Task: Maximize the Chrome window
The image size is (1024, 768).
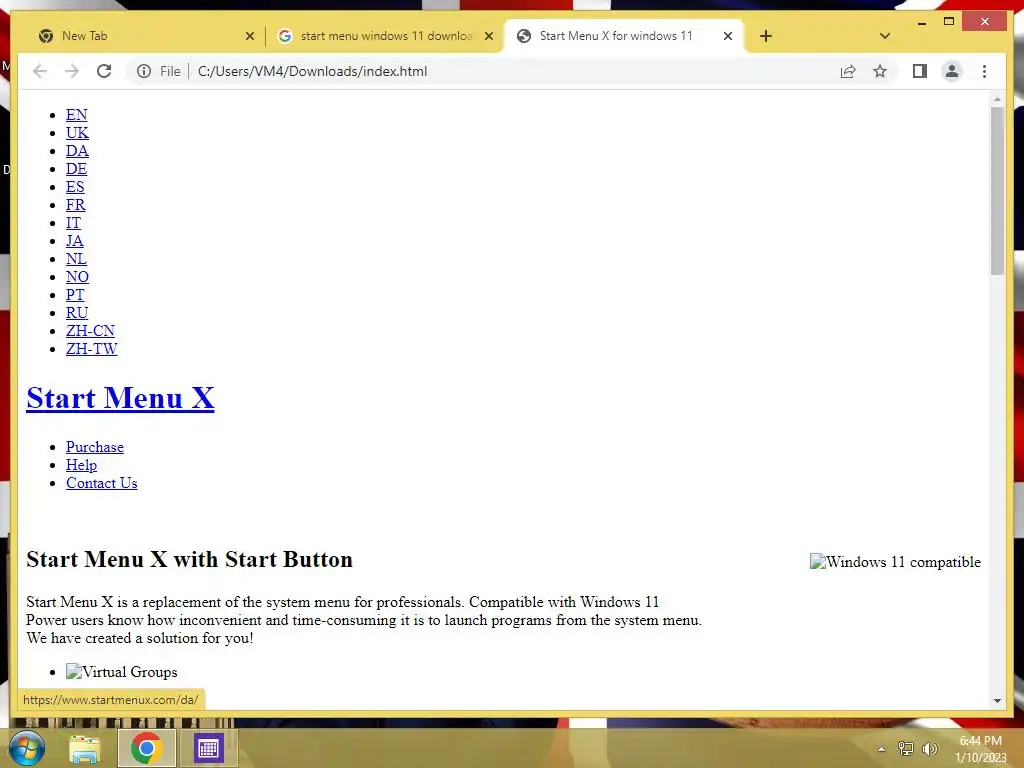Action: coord(949,22)
